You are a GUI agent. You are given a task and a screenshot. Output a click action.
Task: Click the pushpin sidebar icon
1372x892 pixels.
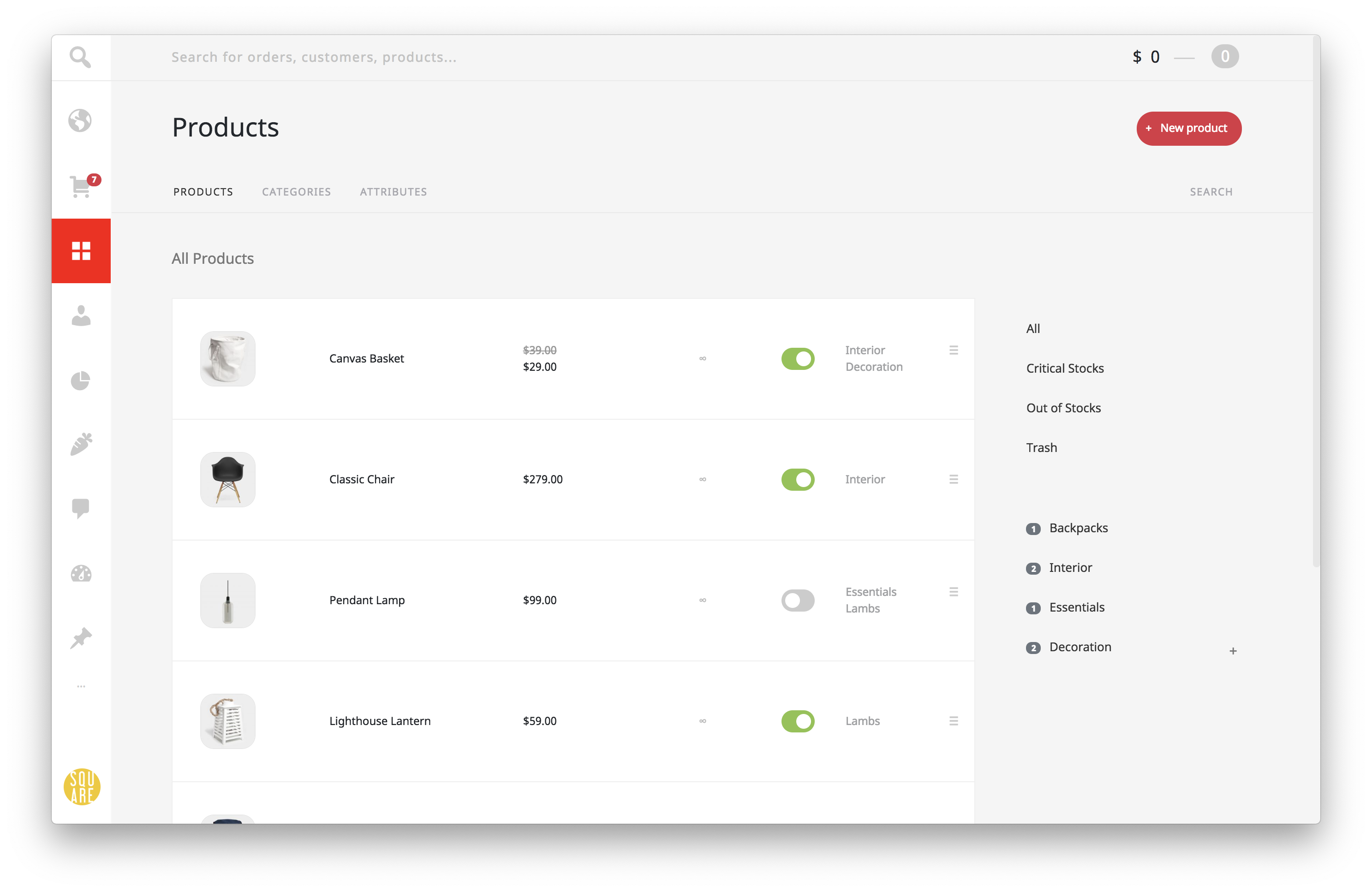pyautogui.click(x=81, y=638)
